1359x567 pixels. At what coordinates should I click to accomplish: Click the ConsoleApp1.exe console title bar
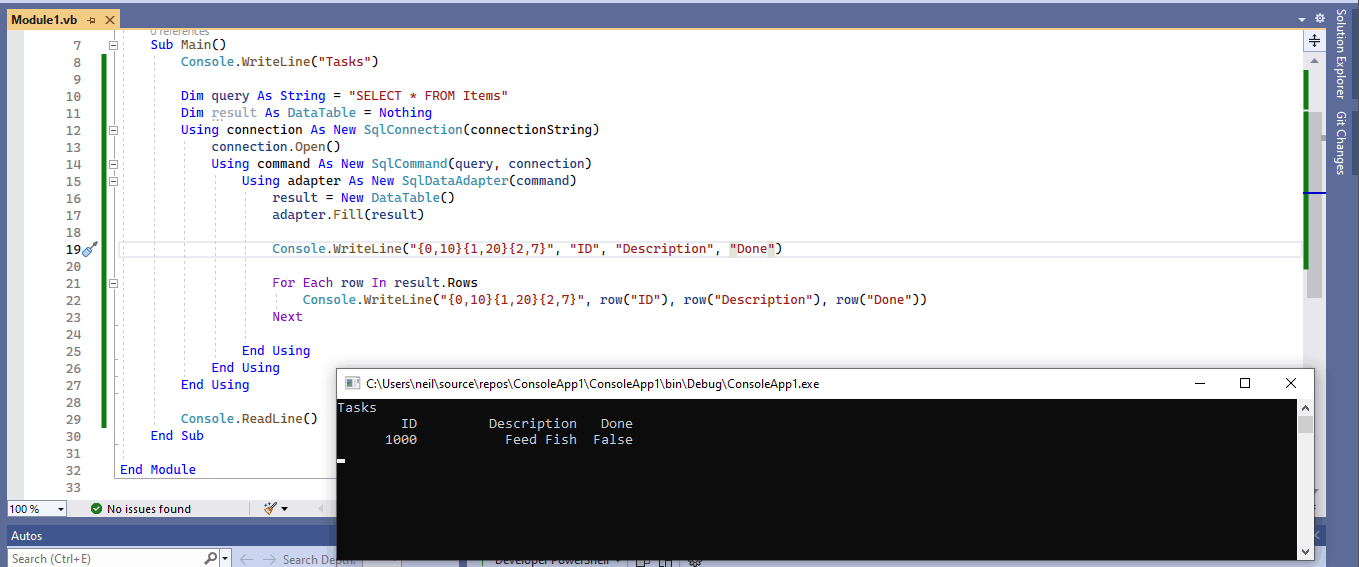point(760,383)
